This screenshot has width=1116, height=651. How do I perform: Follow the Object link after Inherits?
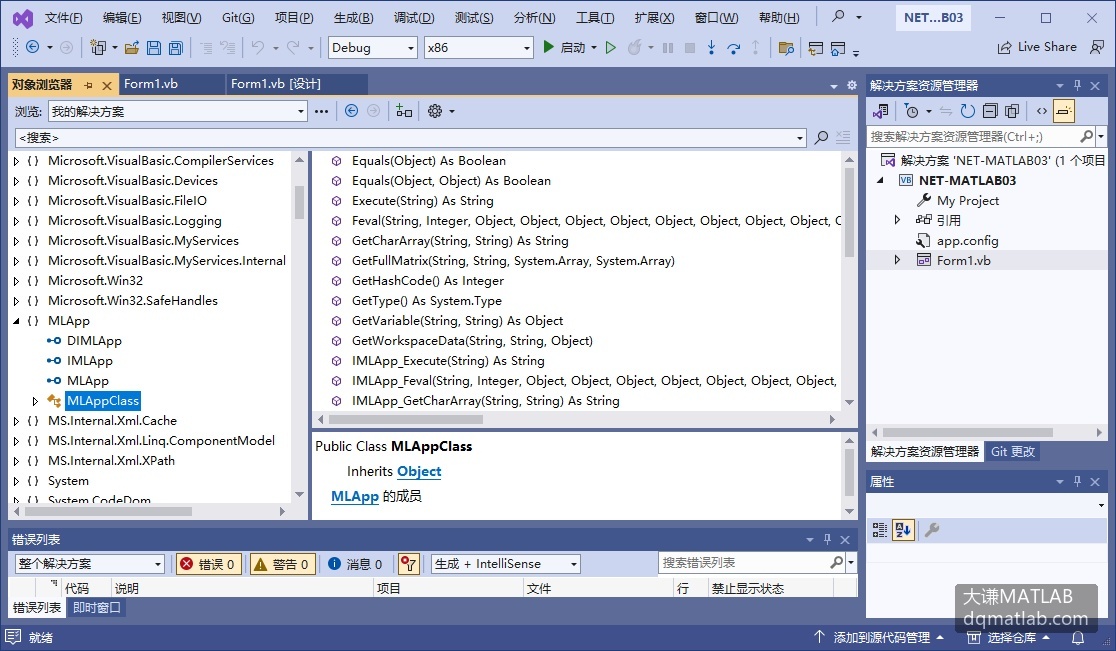[x=418, y=471]
